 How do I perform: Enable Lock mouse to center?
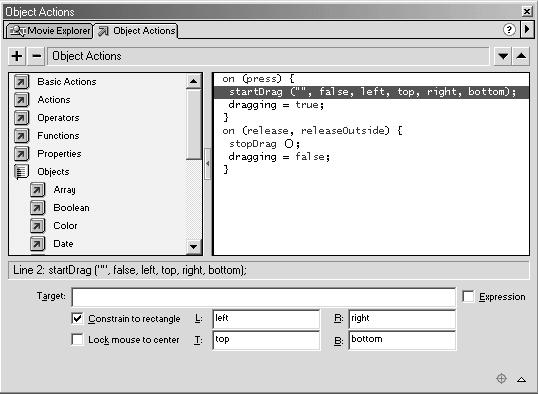78,339
